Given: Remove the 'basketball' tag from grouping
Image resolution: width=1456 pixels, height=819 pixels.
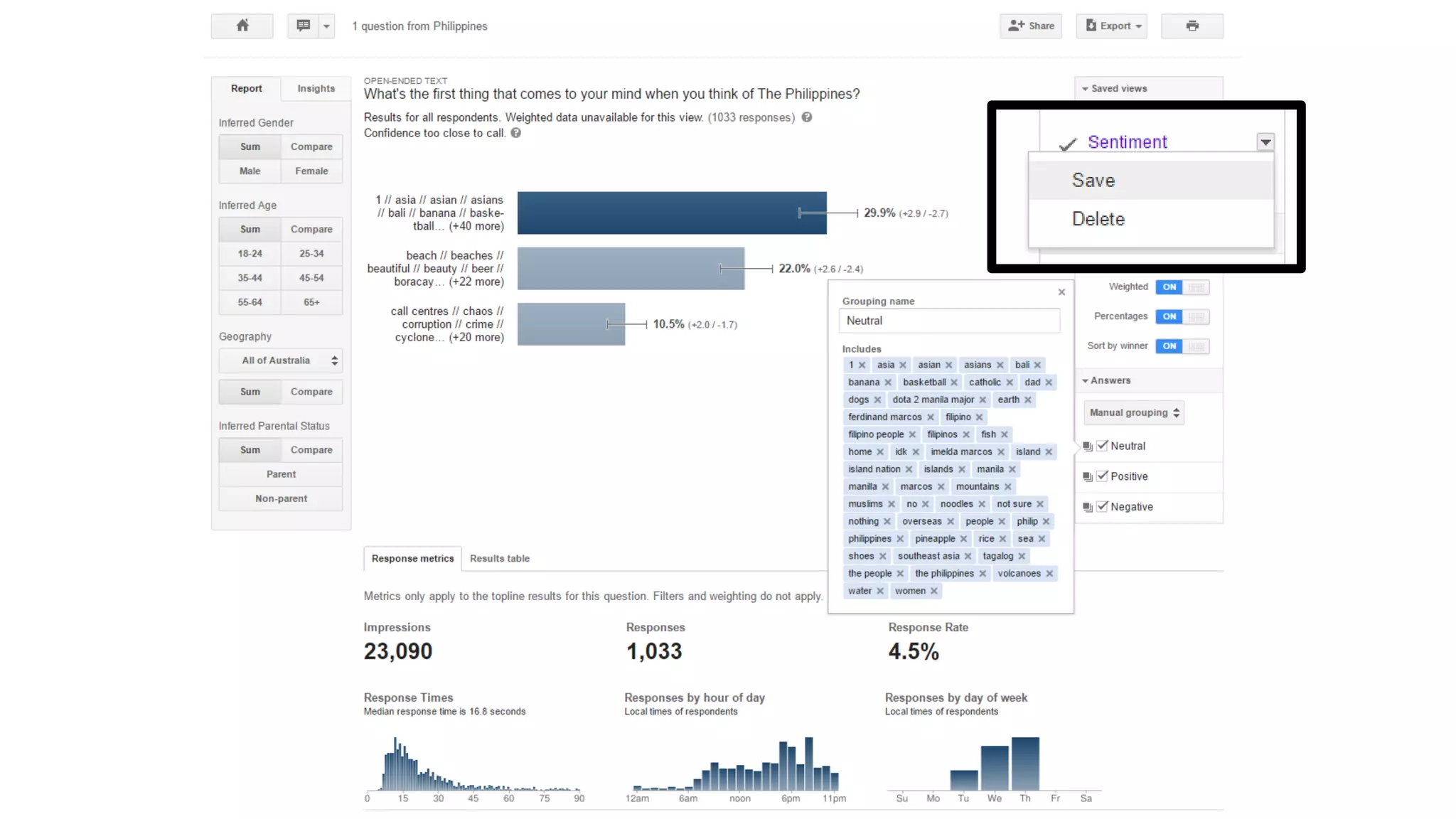Looking at the screenshot, I should (954, 382).
